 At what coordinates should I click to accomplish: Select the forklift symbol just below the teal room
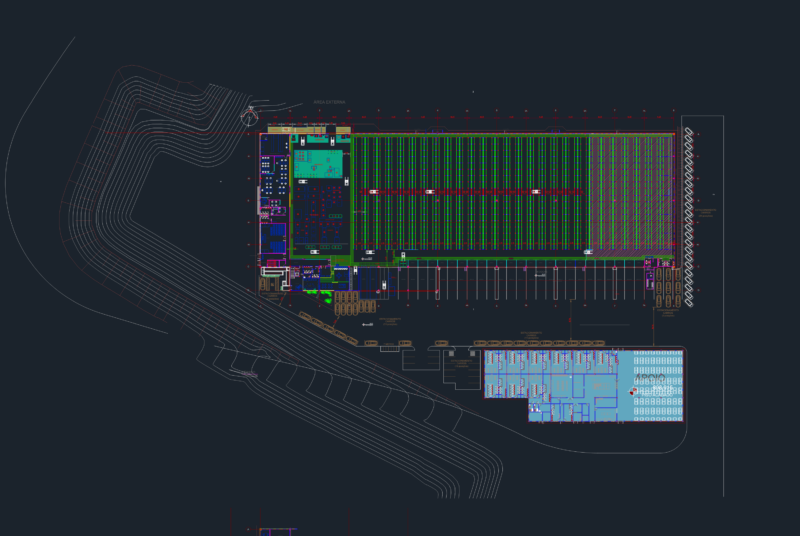303,182
